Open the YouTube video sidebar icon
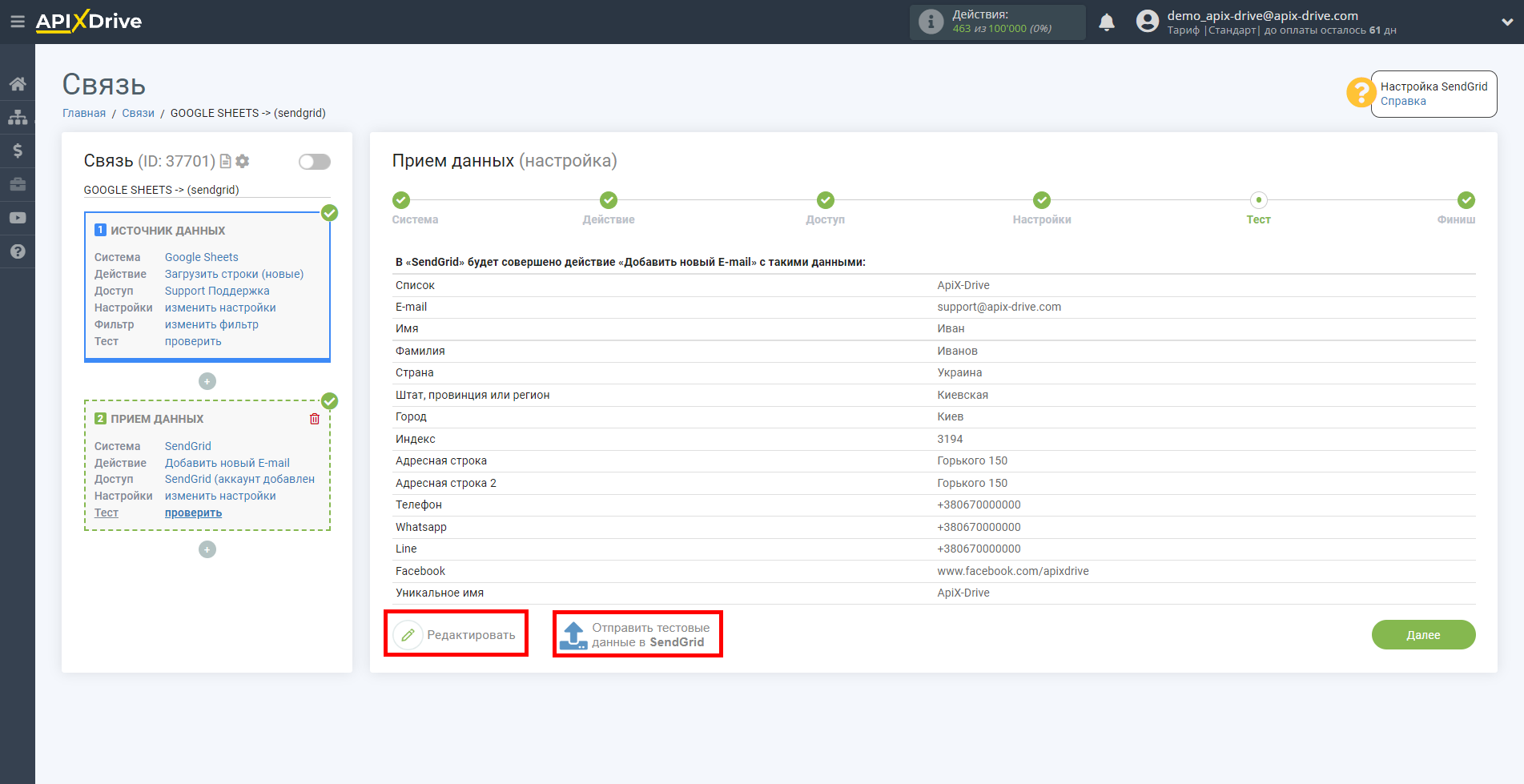This screenshot has width=1524, height=784. [x=18, y=218]
